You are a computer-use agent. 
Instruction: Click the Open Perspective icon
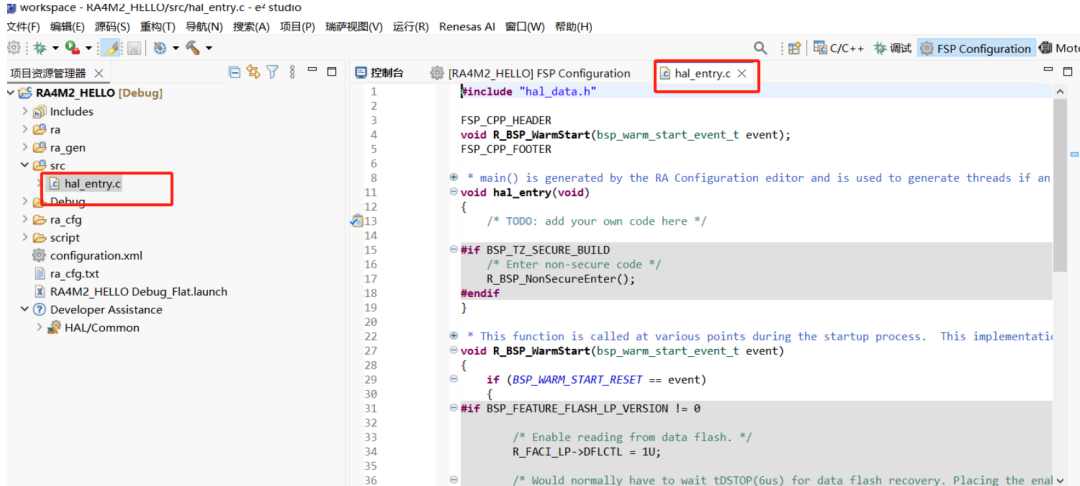[794, 48]
